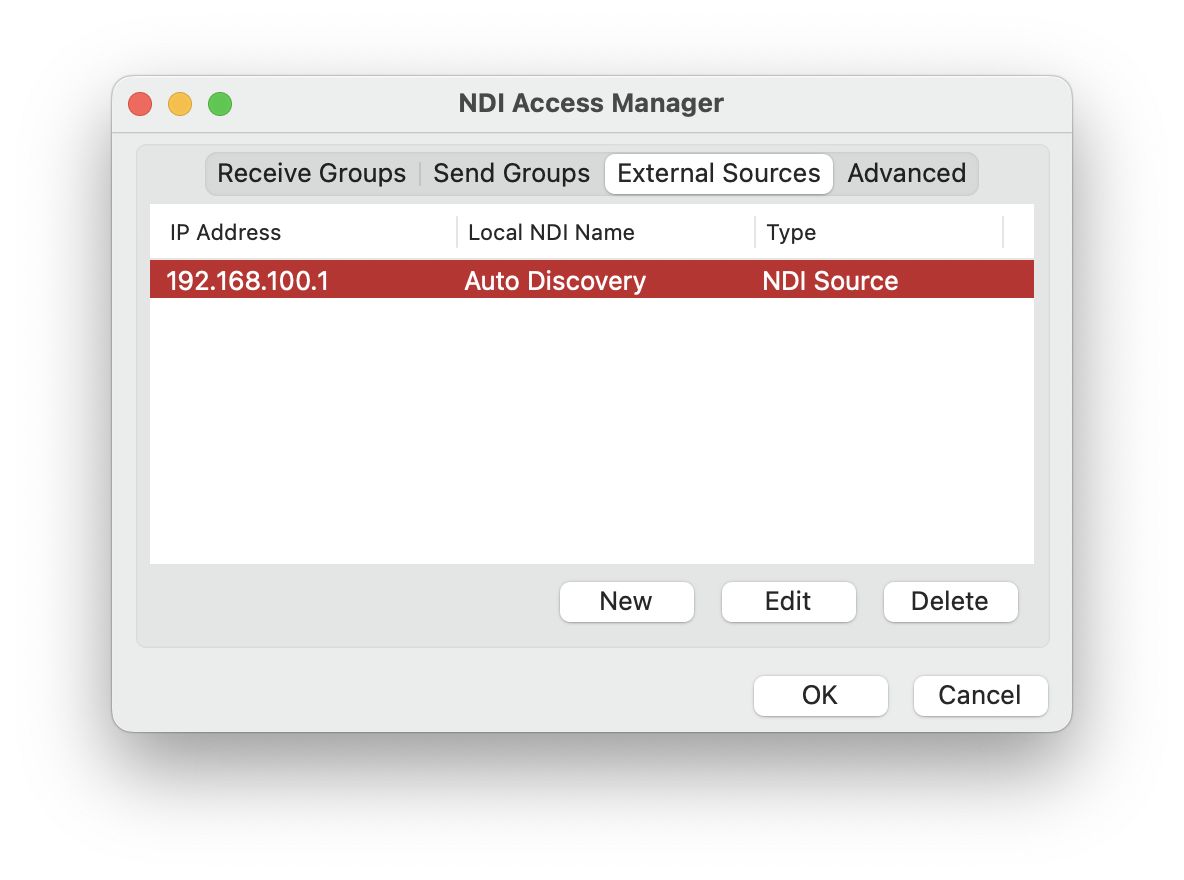Close the window with the red button
Screen dimensions: 1184x880
140,104
